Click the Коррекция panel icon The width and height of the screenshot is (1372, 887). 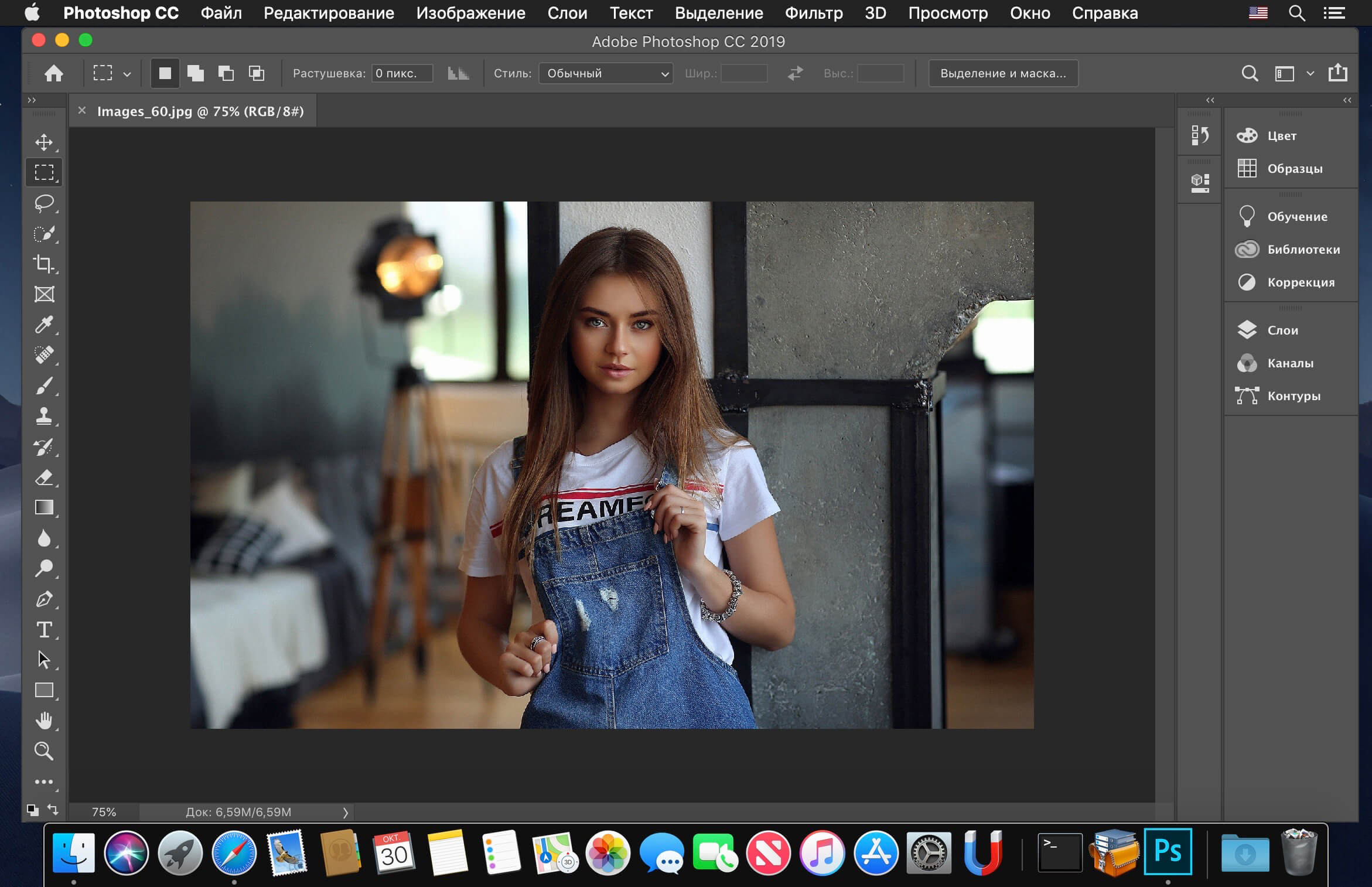click(1246, 281)
